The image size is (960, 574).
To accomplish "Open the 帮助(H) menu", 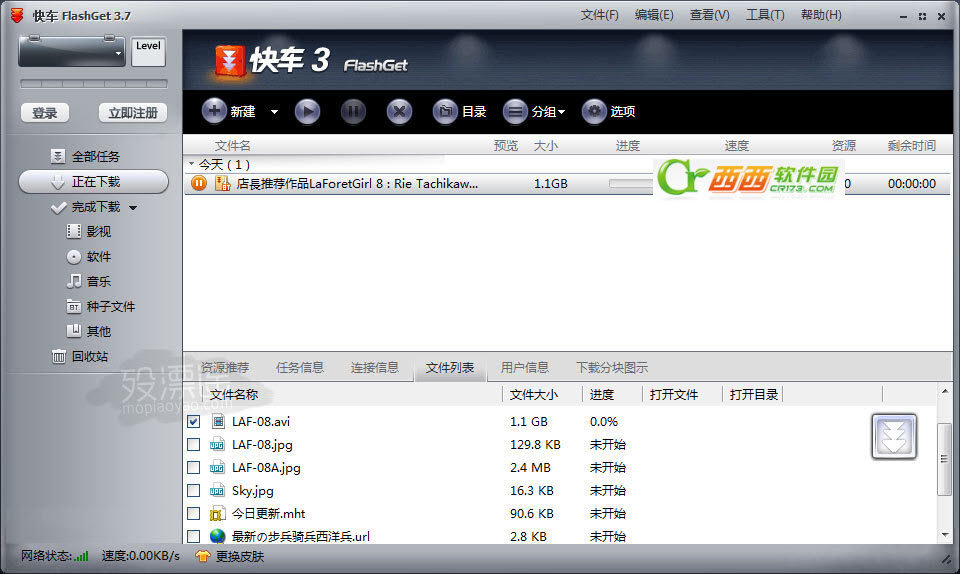I will [821, 15].
